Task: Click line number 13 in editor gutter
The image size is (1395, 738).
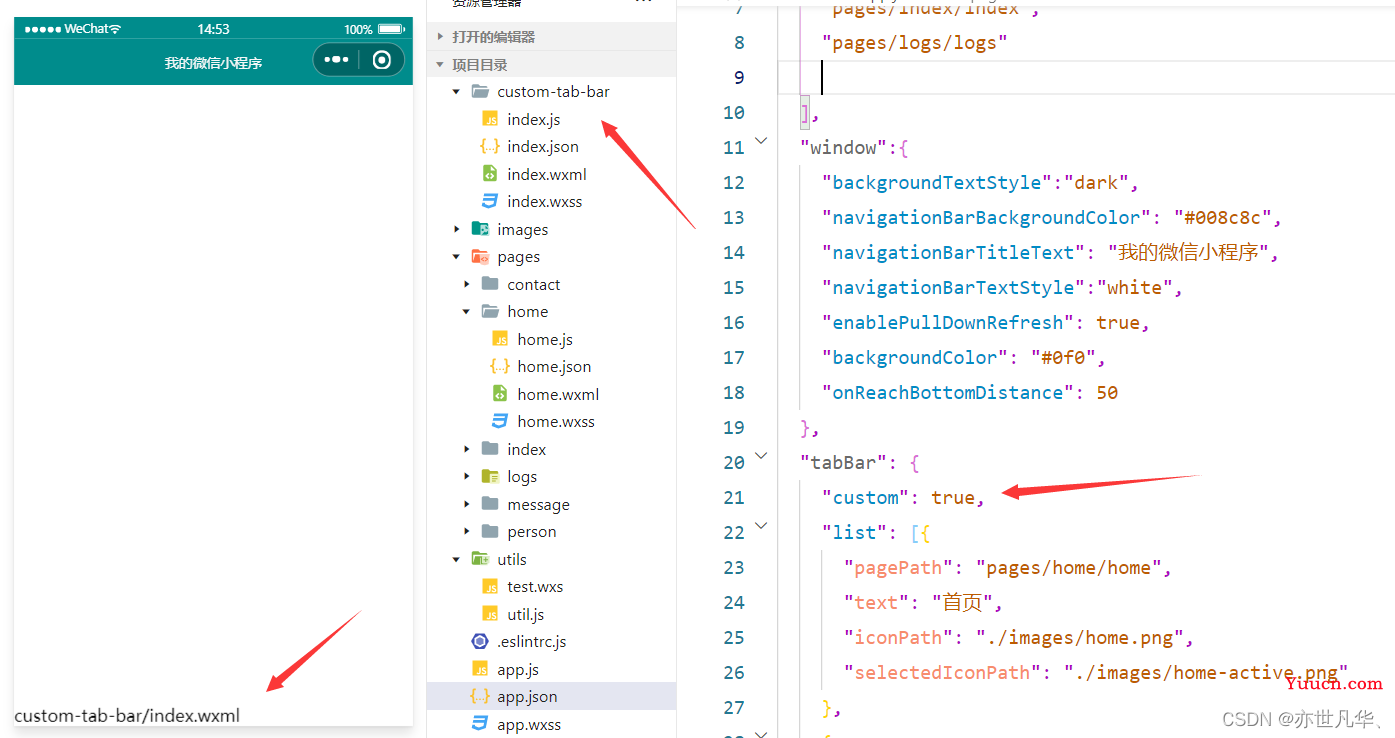Action: pyautogui.click(x=734, y=217)
